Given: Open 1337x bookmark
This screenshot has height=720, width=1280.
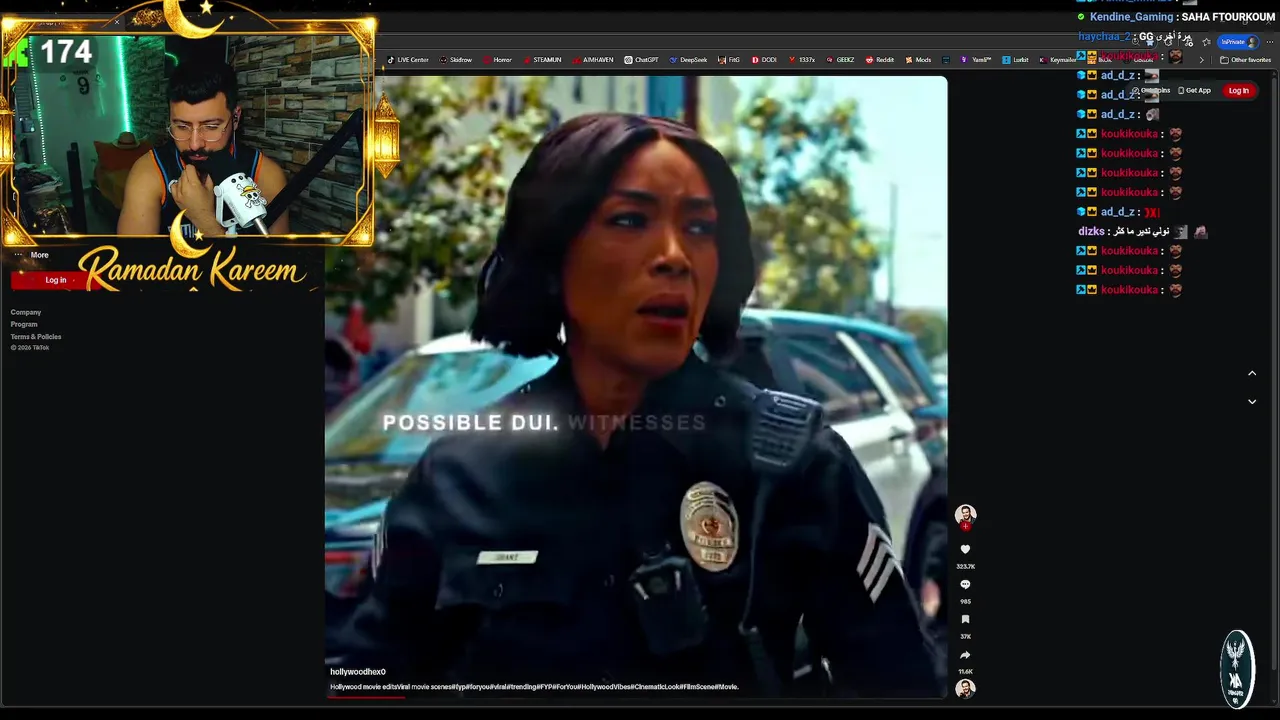Looking at the screenshot, I should click(801, 60).
